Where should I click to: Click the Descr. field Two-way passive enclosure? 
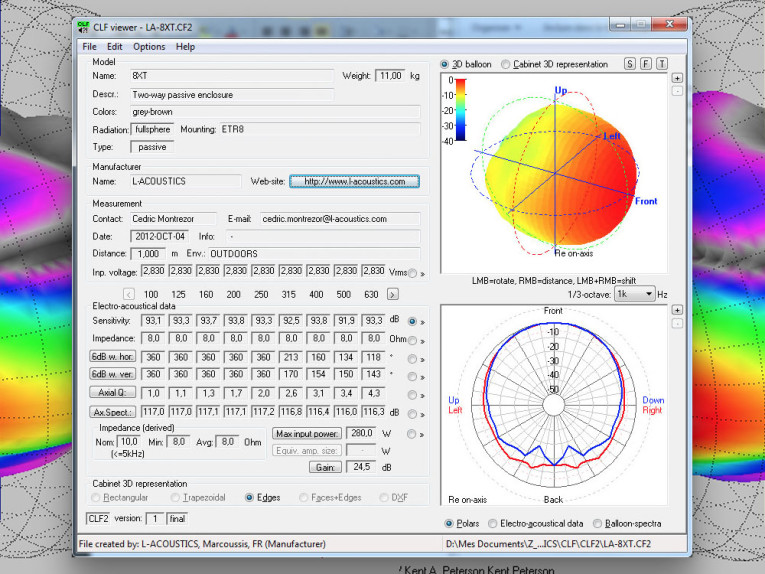[232, 95]
